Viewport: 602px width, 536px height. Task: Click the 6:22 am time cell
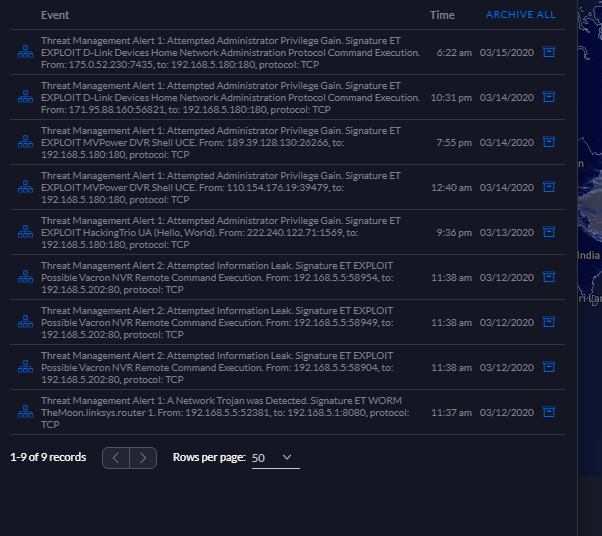point(454,52)
